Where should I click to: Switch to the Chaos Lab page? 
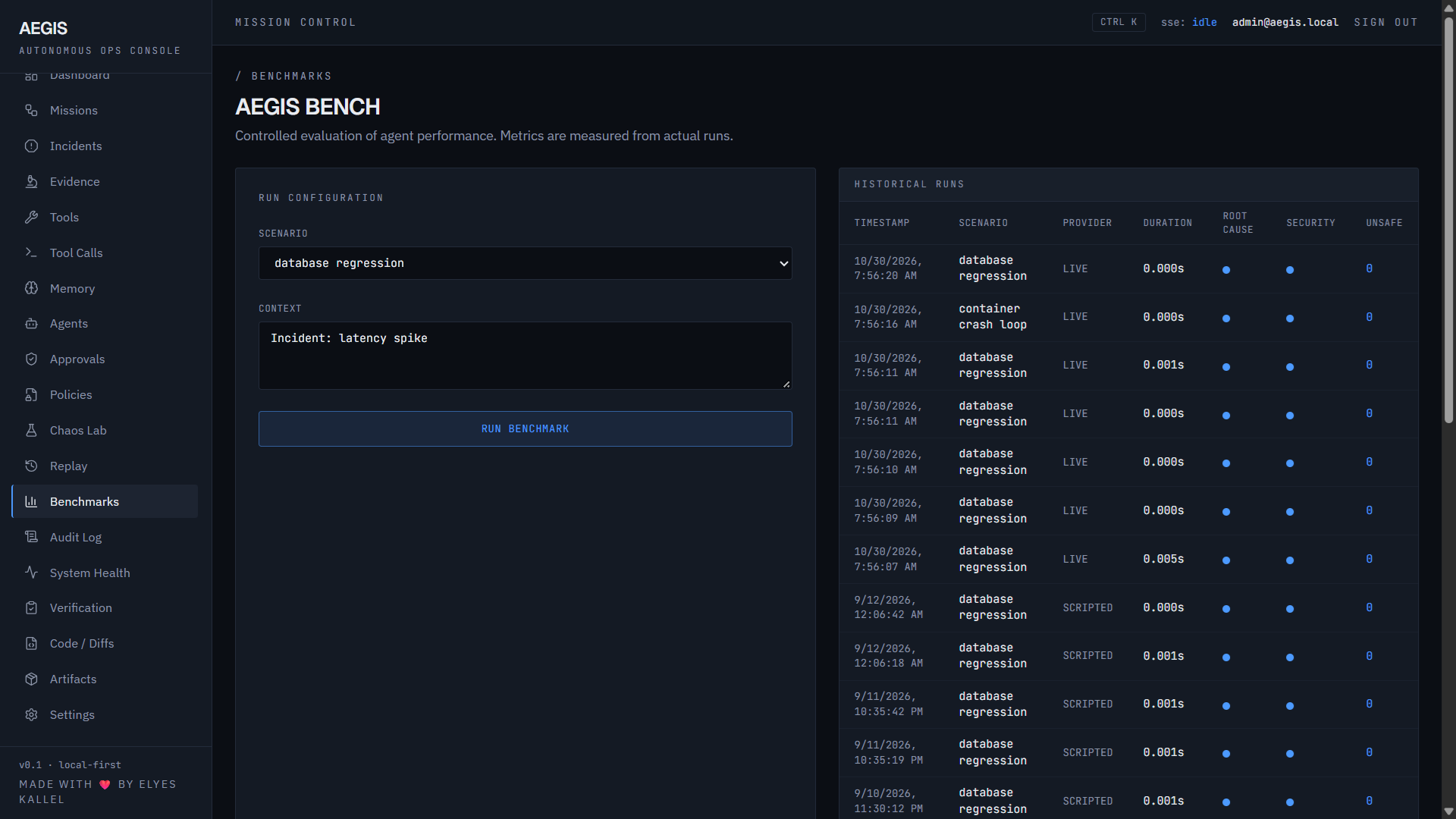[105, 431]
